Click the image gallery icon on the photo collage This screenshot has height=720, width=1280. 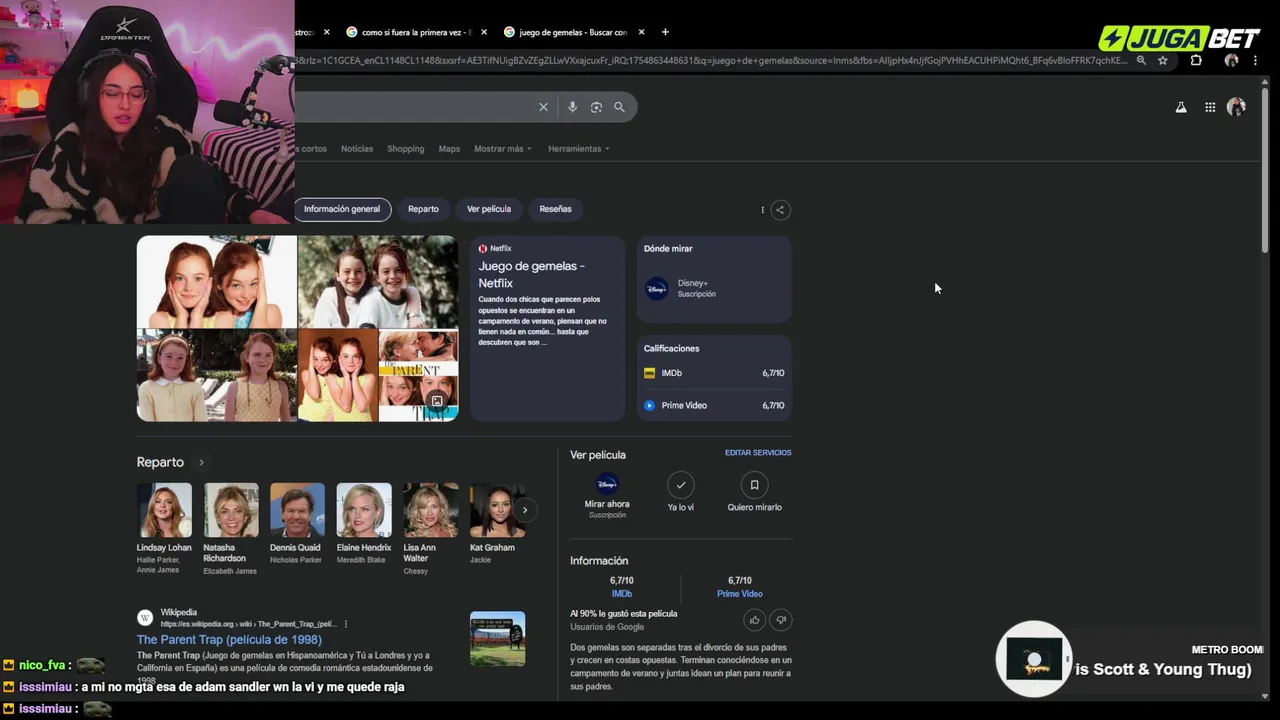coord(437,401)
